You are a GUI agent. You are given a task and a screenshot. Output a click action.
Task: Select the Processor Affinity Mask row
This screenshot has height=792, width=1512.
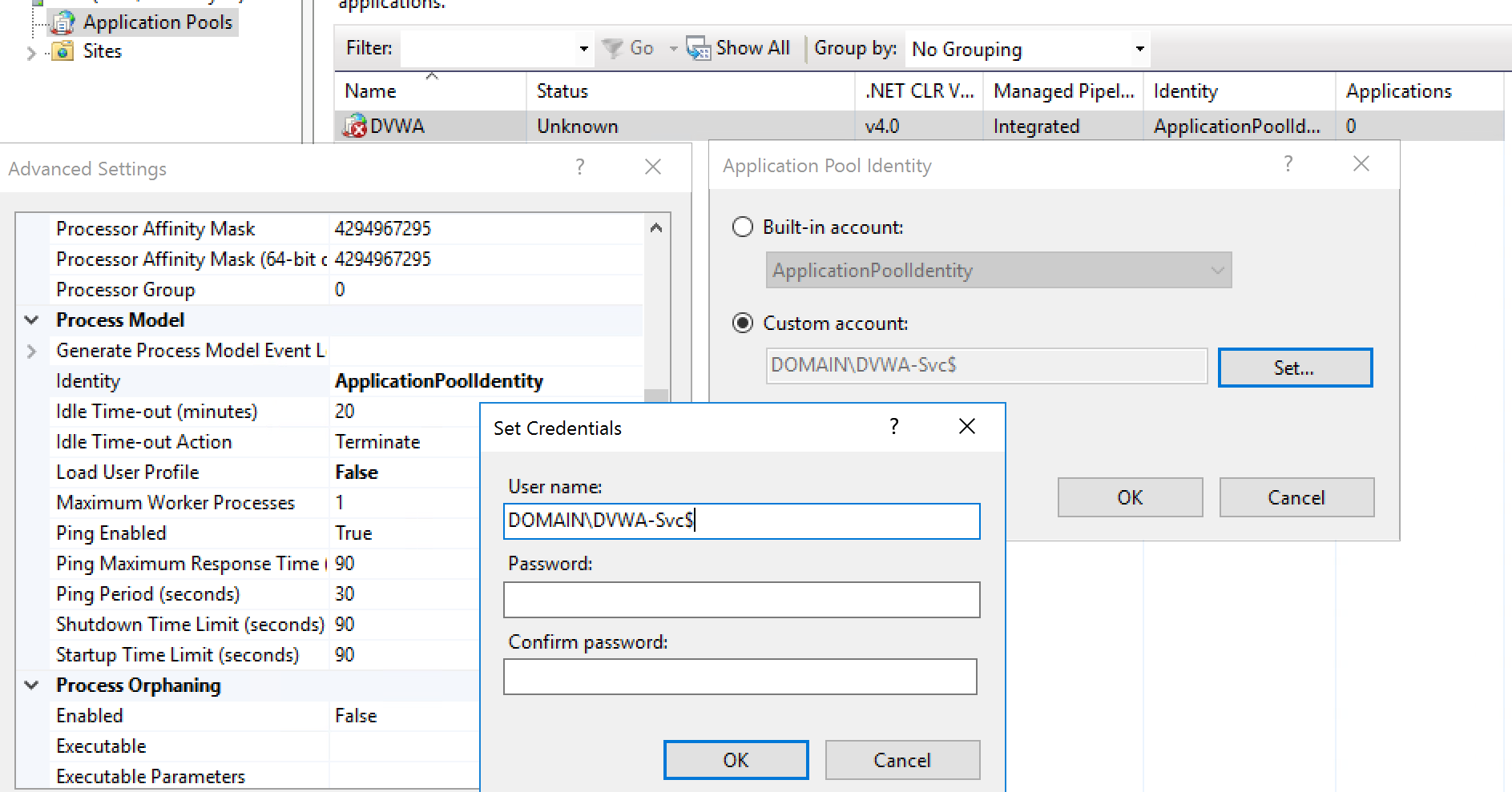[346, 229]
